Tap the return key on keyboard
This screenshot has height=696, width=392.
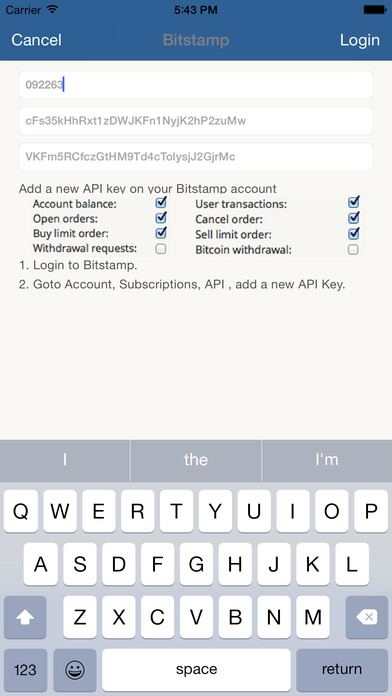(x=342, y=670)
